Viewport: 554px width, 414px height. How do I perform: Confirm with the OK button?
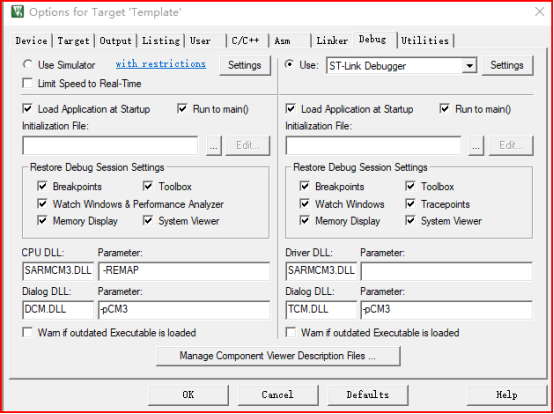tap(188, 395)
